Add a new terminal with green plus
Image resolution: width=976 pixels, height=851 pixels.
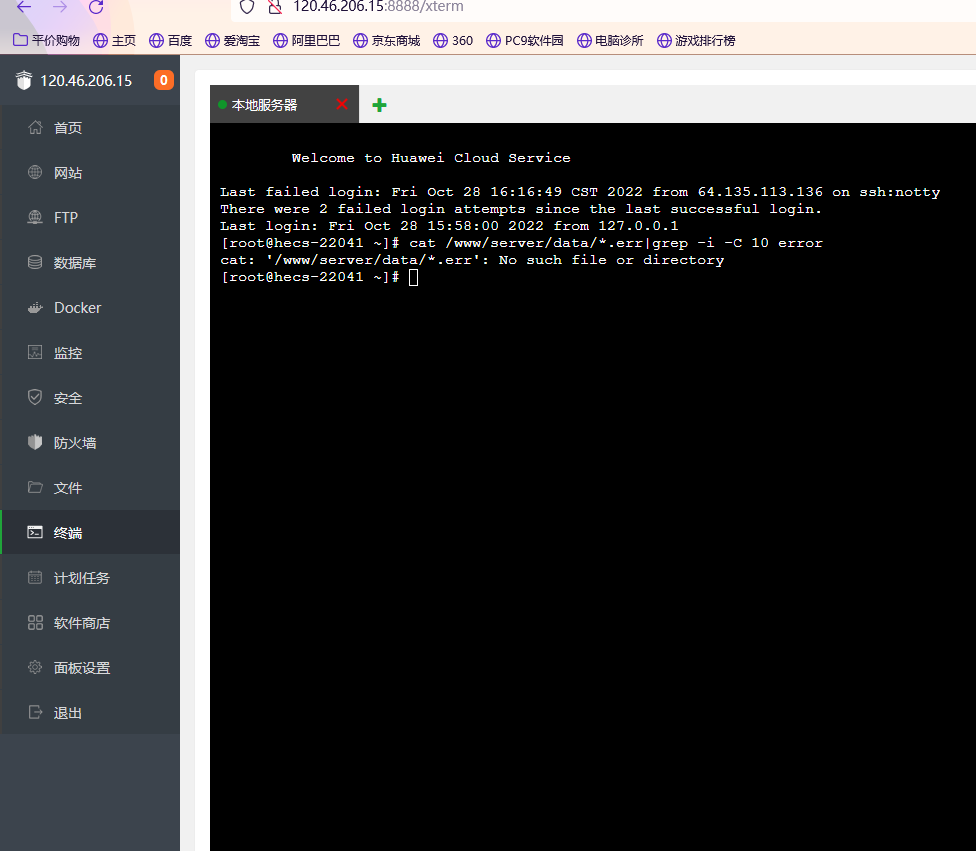click(x=379, y=105)
